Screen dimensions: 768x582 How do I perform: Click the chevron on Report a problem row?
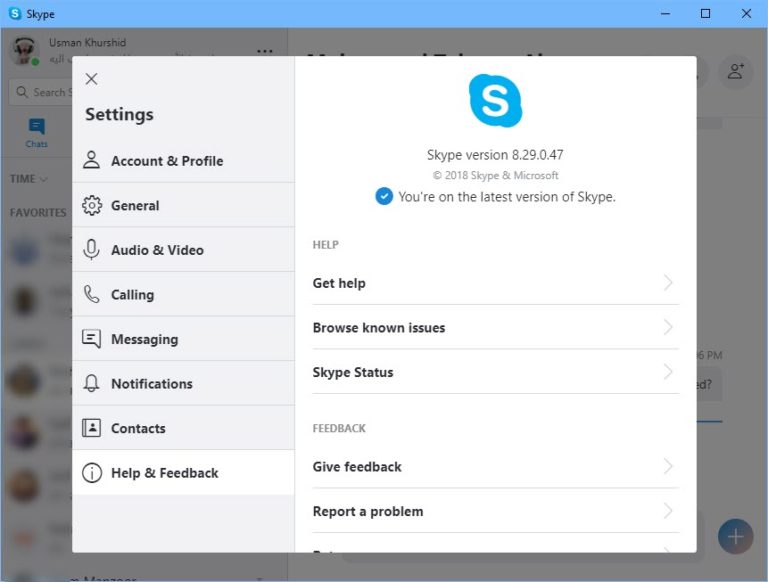tap(668, 511)
